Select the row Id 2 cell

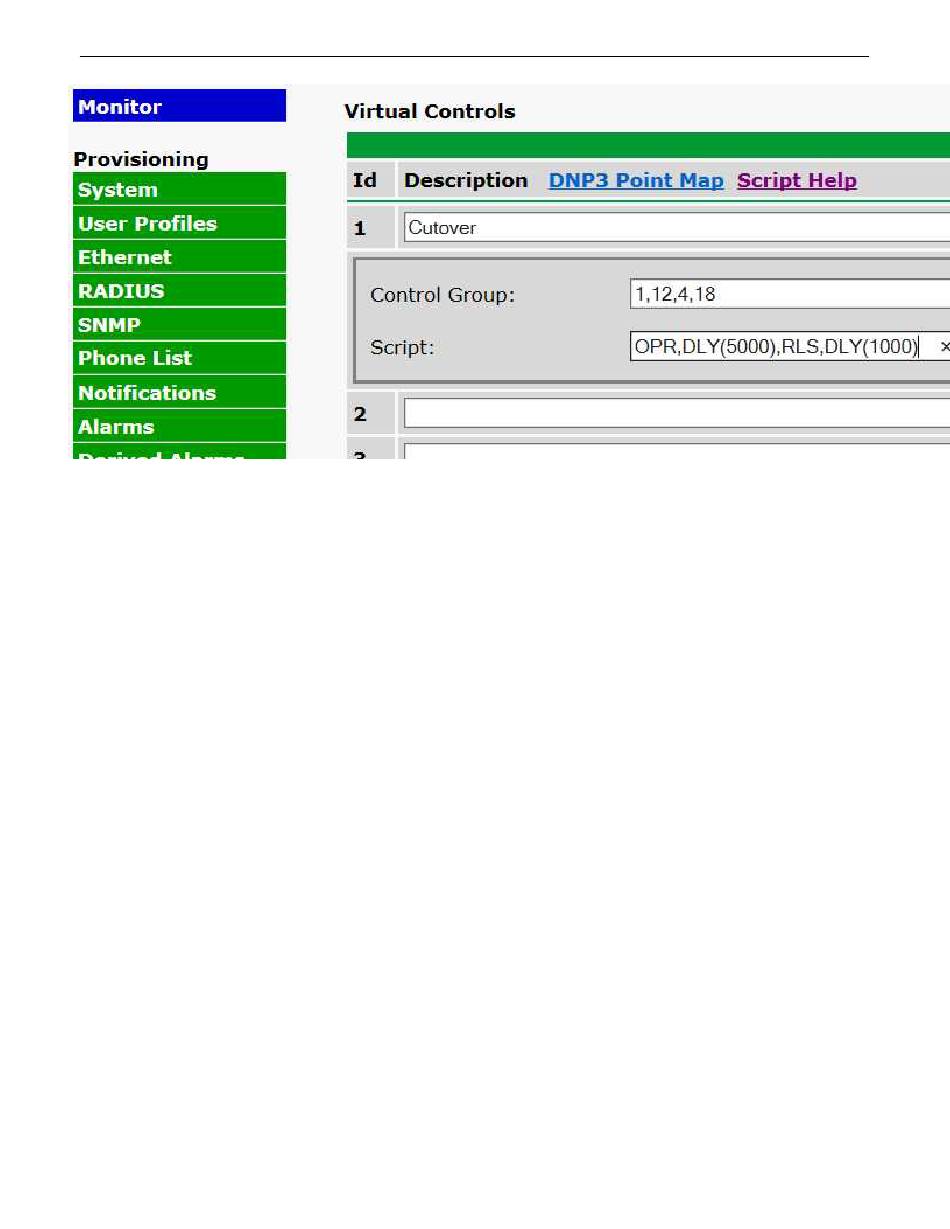371,413
